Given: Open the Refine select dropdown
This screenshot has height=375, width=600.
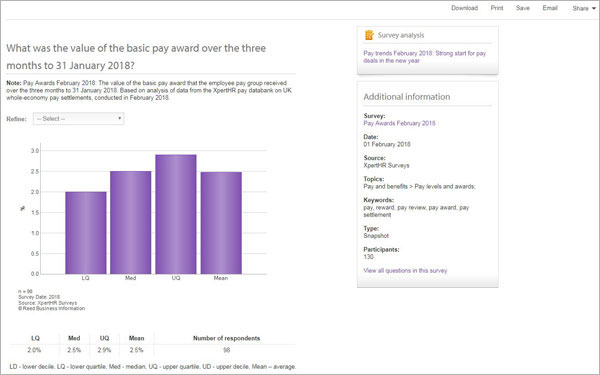Looking at the screenshot, I should tap(78, 119).
